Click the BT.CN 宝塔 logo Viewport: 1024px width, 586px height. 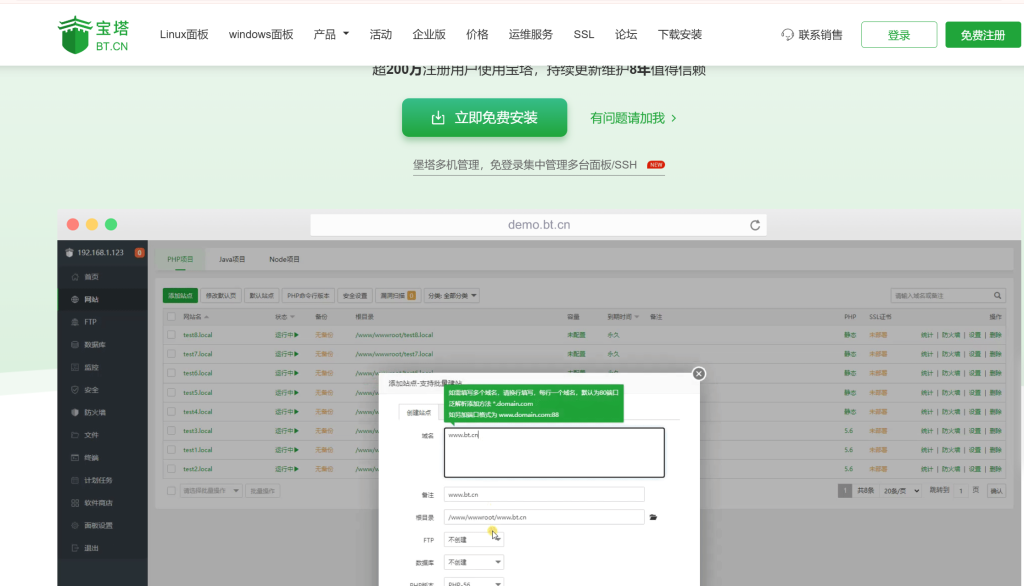[x=94, y=34]
